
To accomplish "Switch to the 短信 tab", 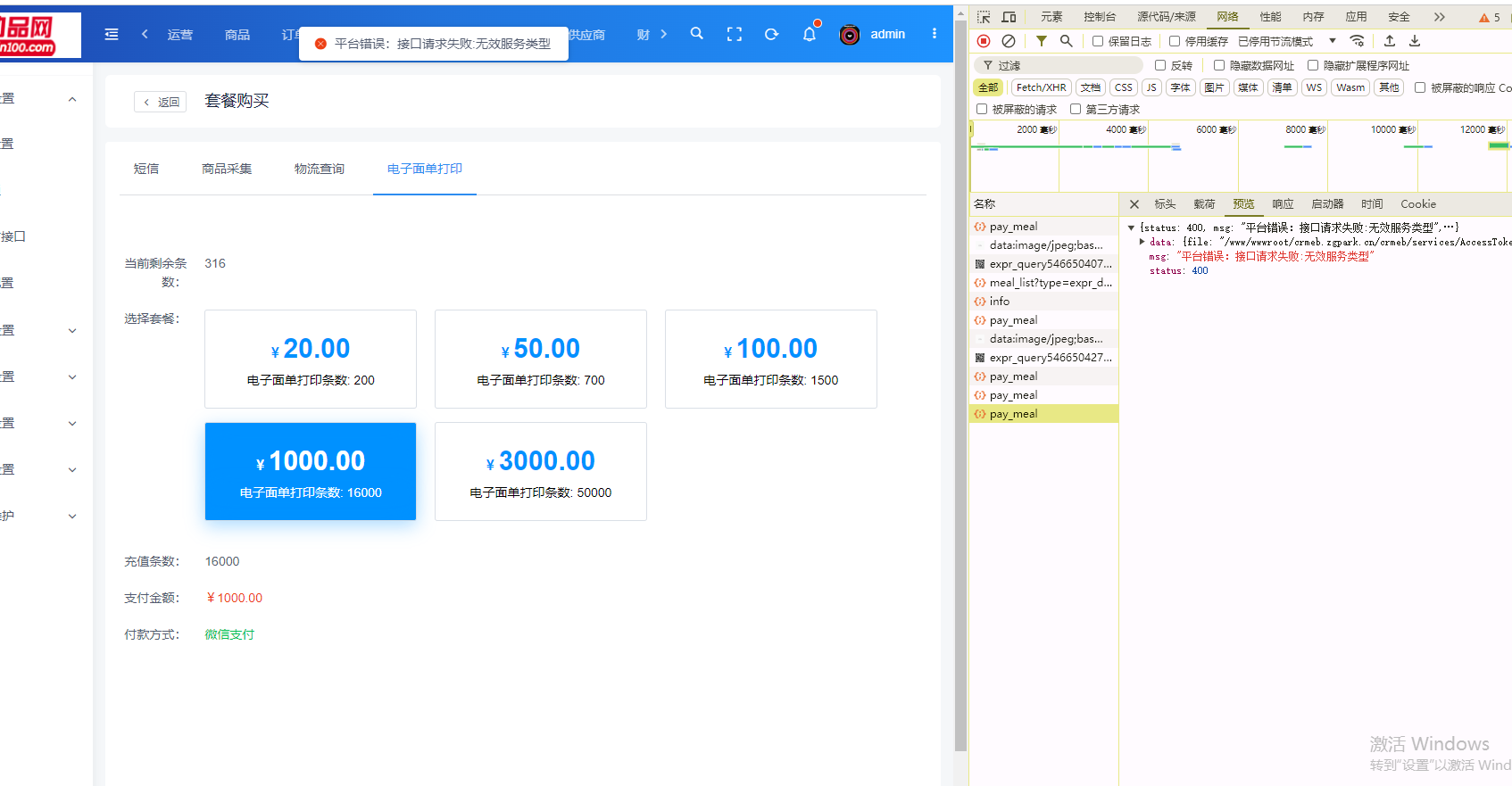I will pyautogui.click(x=146, y=169).
